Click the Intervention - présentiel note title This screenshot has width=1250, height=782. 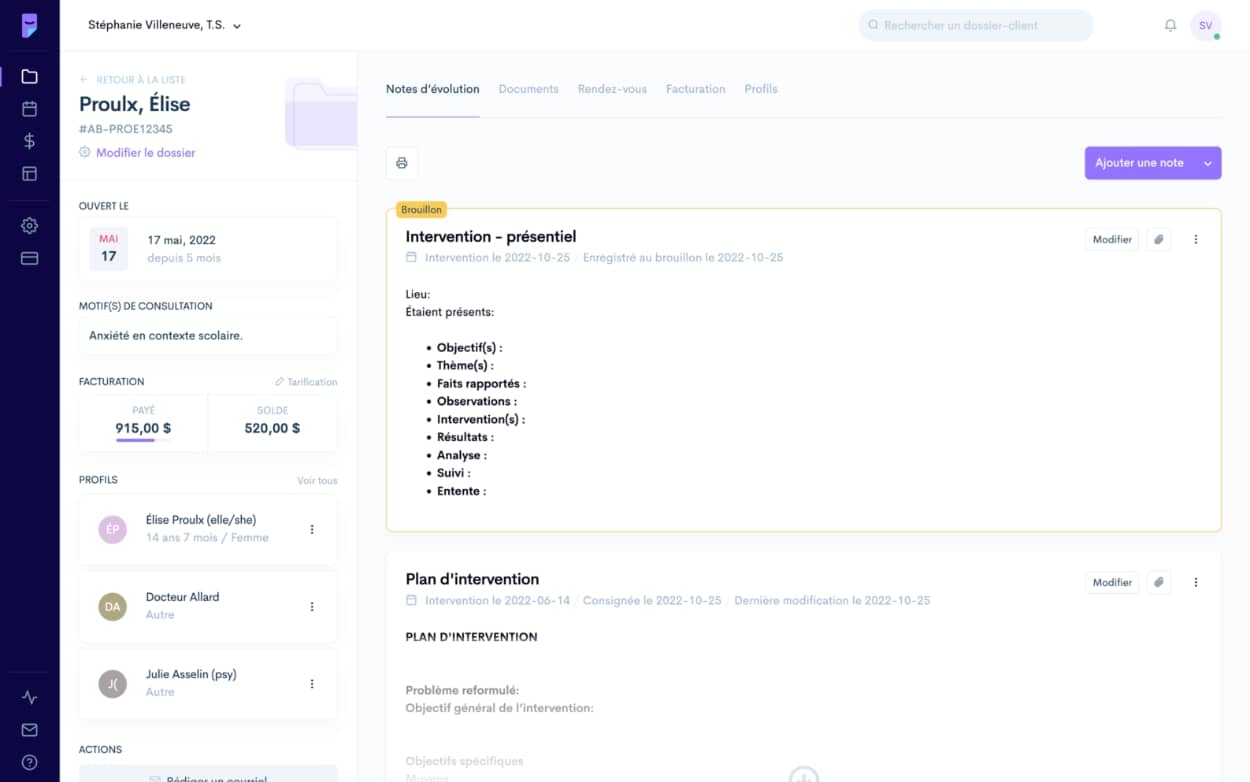point(491,237)
